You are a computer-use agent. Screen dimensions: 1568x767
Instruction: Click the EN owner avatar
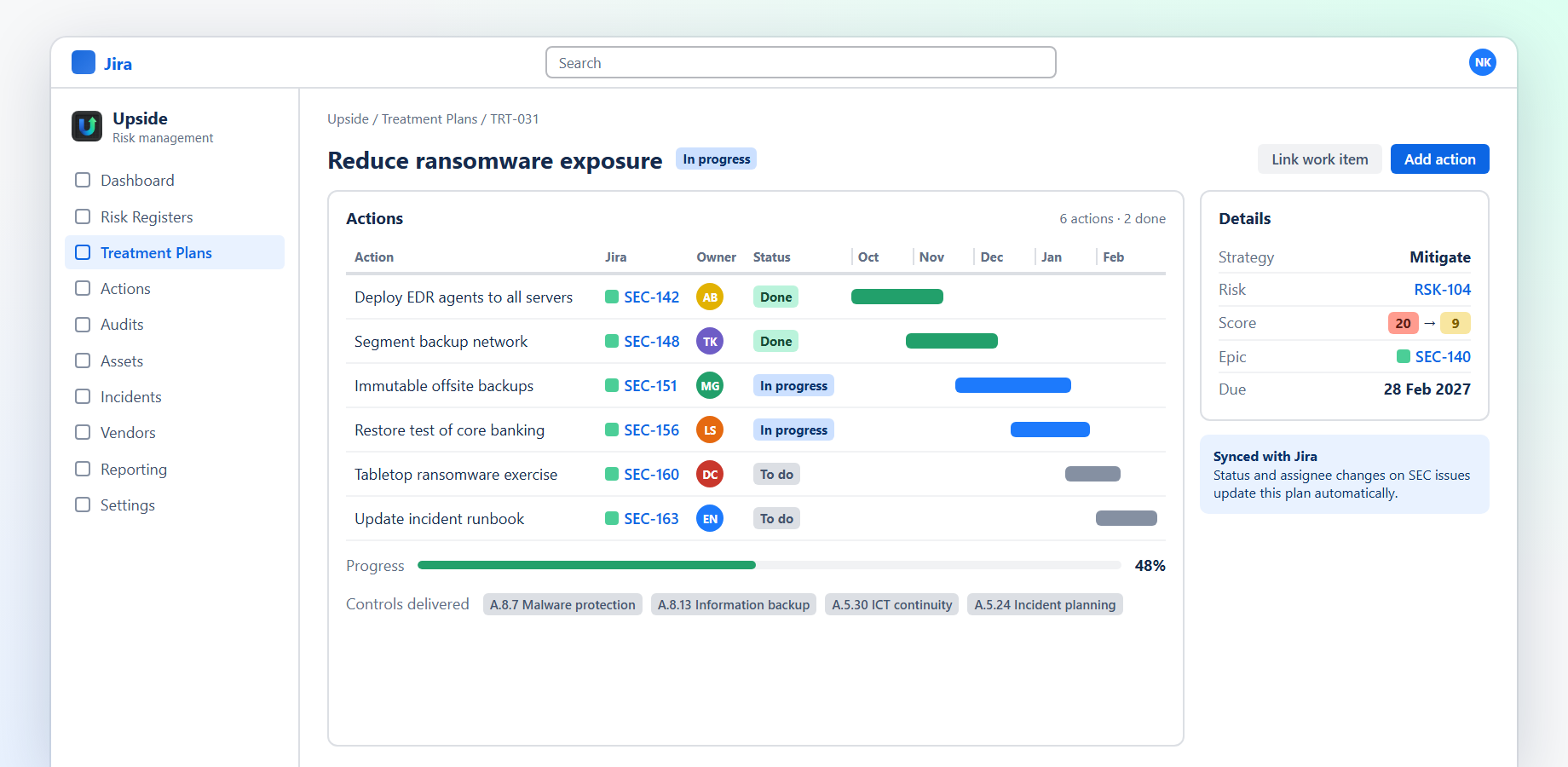(710, 518)
